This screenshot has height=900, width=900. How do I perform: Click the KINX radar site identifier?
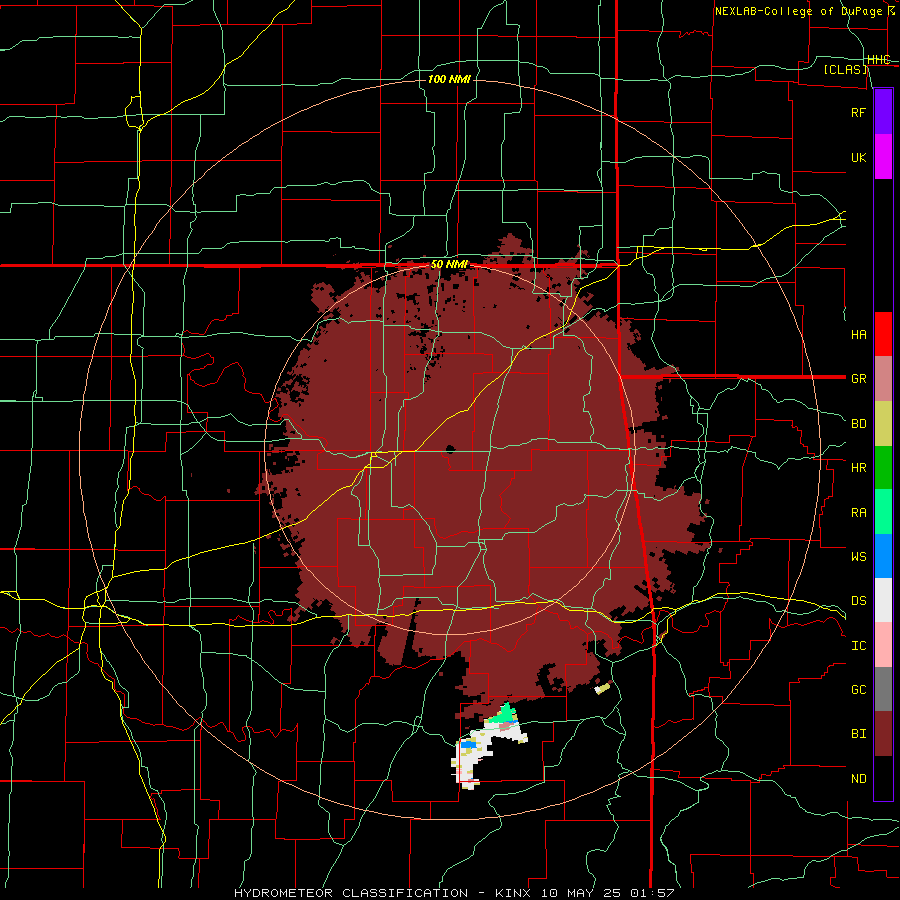coord(513,893)
